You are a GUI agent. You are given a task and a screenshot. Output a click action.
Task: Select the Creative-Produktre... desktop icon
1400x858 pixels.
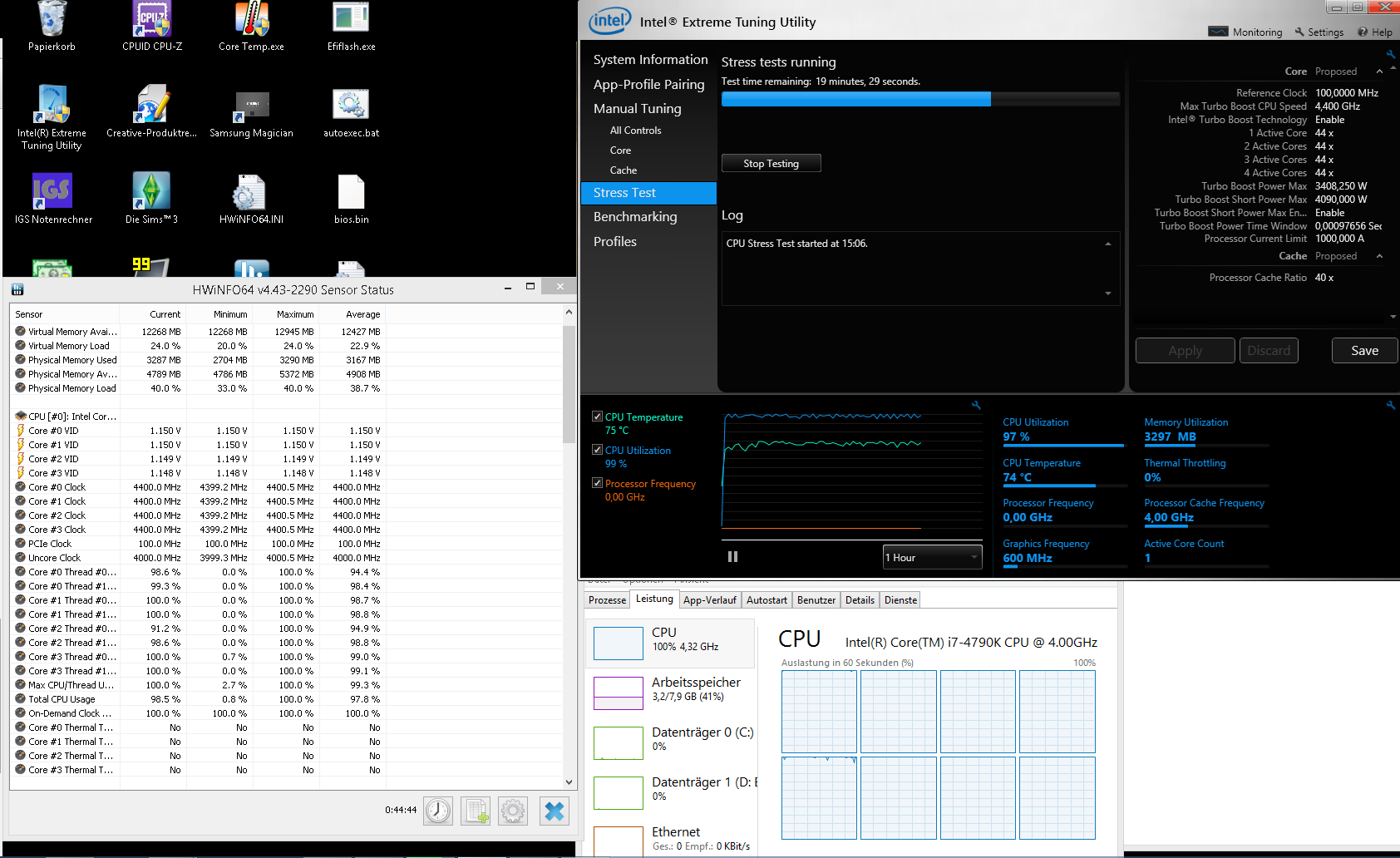(152, 111)
